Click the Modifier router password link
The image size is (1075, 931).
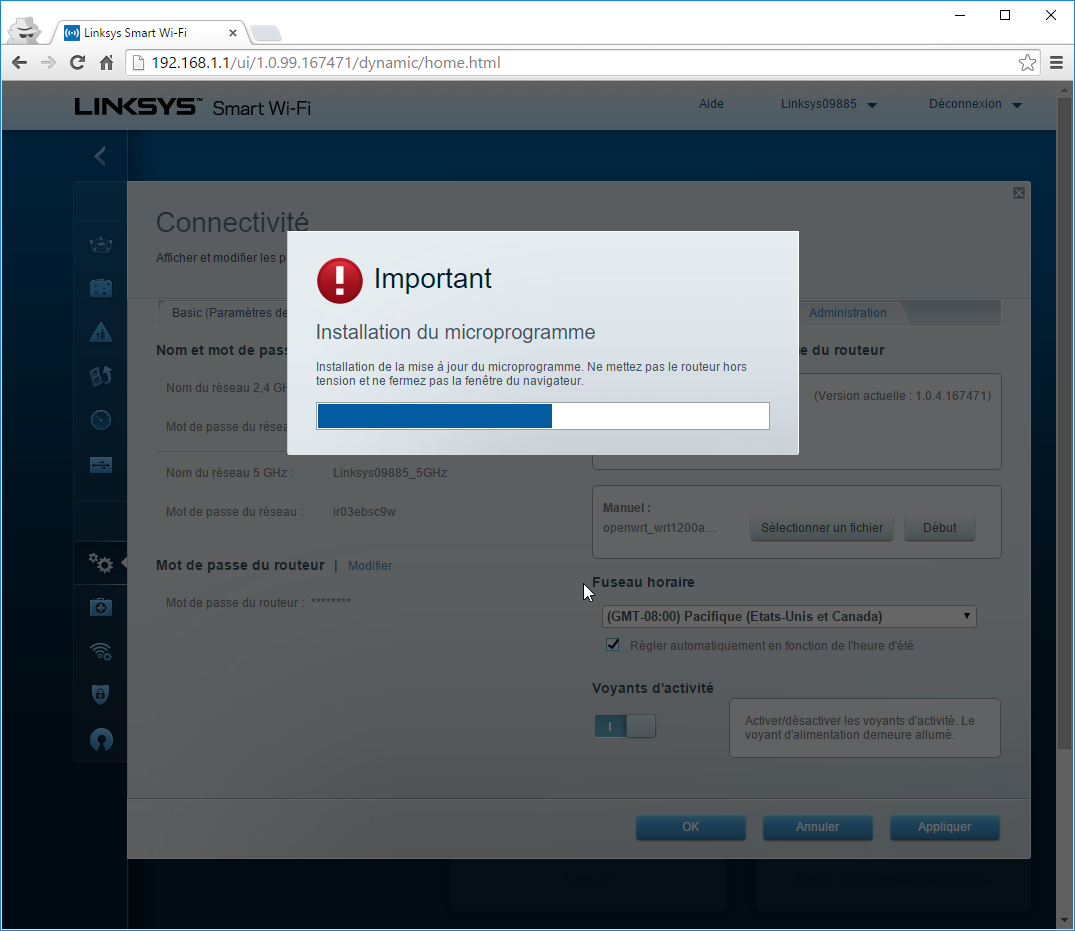click(370, 566)
